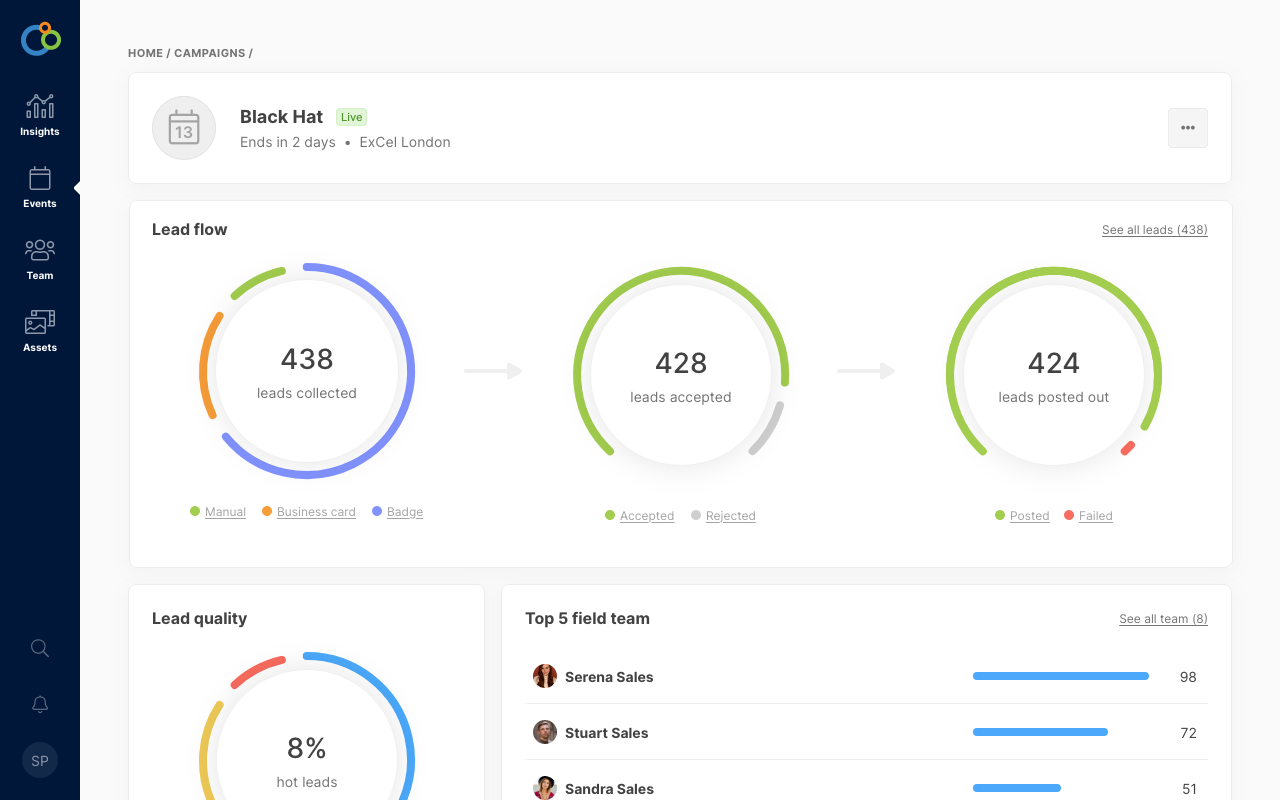
Task: Open the Accepted leads legend link
Action: [x=647, y=516]
